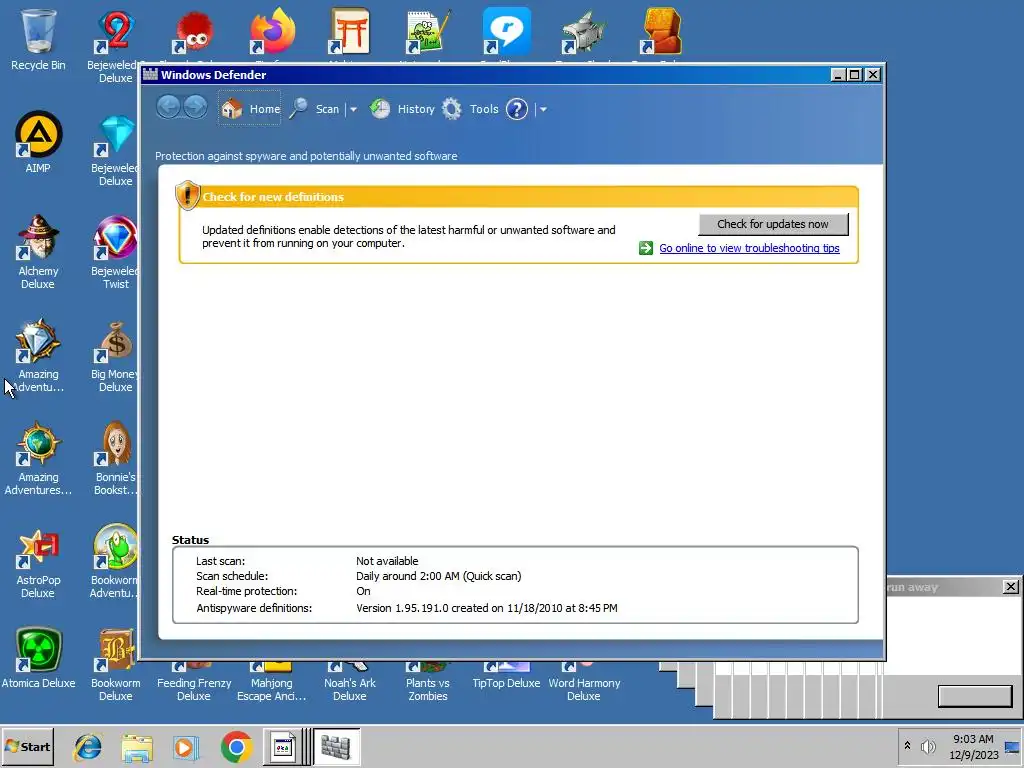Click the volume speaker tray icon
Viewport: 1024px width, 768px height.
click(x=928, y=746)
